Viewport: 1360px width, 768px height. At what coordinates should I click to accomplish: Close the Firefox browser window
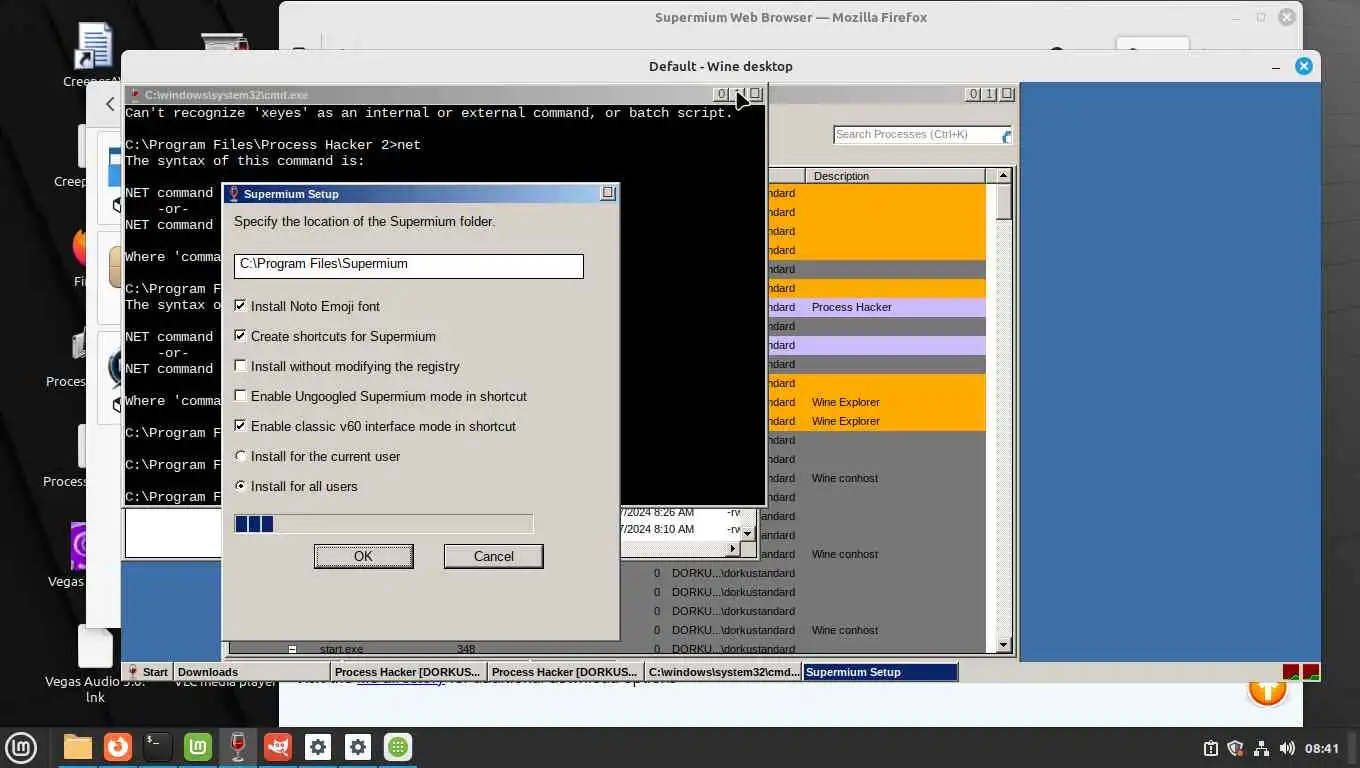[x=1287, y=17]
